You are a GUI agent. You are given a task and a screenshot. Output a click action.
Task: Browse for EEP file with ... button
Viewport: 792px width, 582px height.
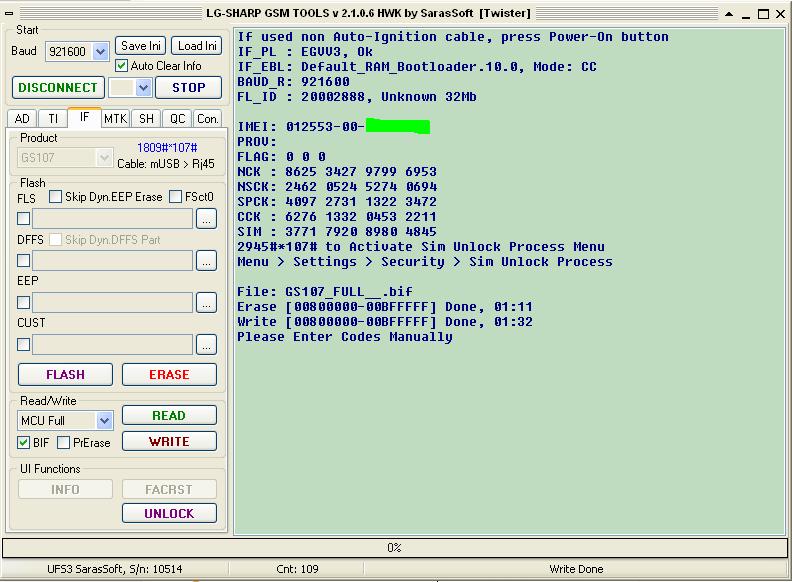coord(206,303)
